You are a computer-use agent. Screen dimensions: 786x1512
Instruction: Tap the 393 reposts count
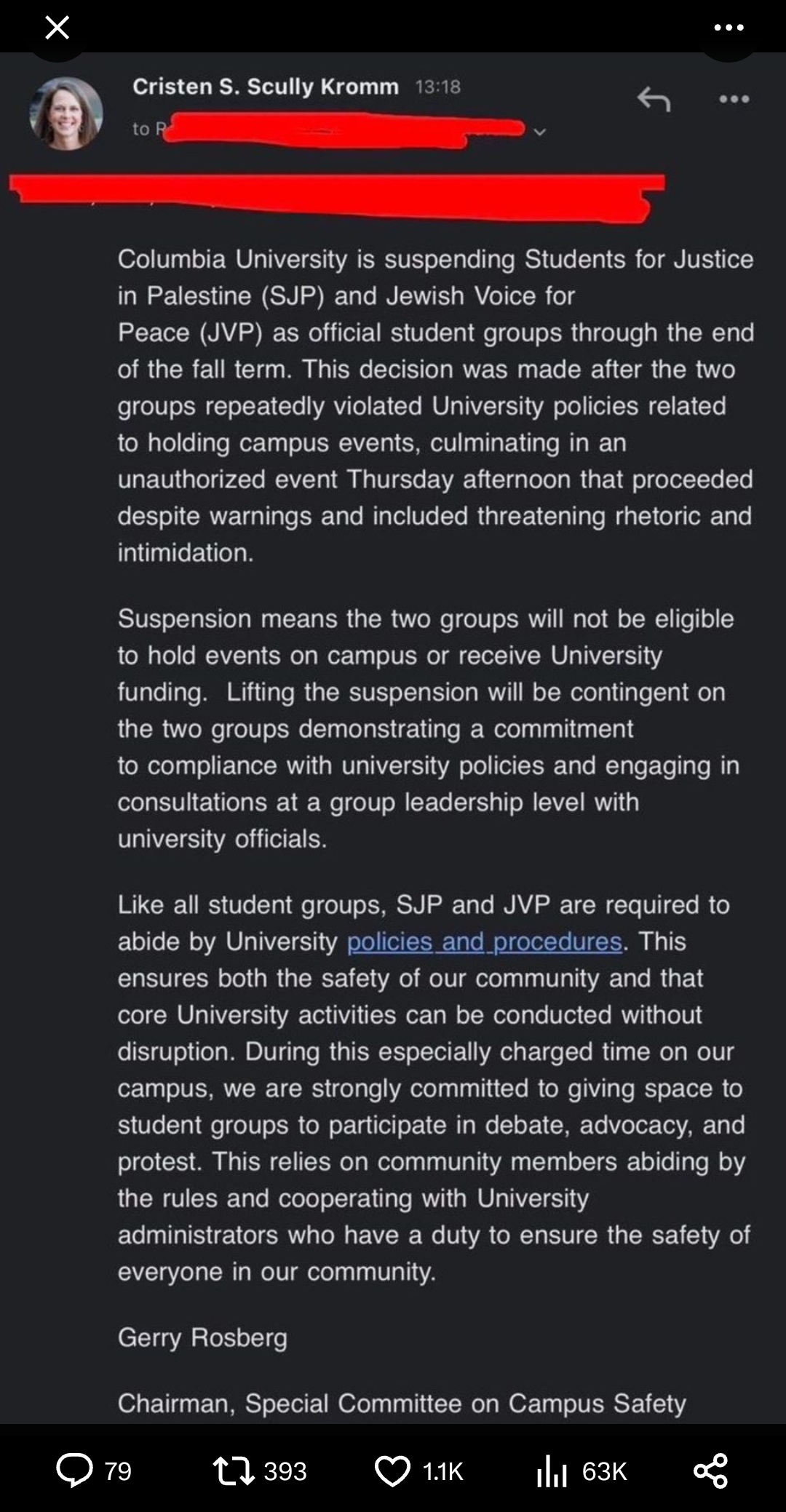(x=285, y=1471)
